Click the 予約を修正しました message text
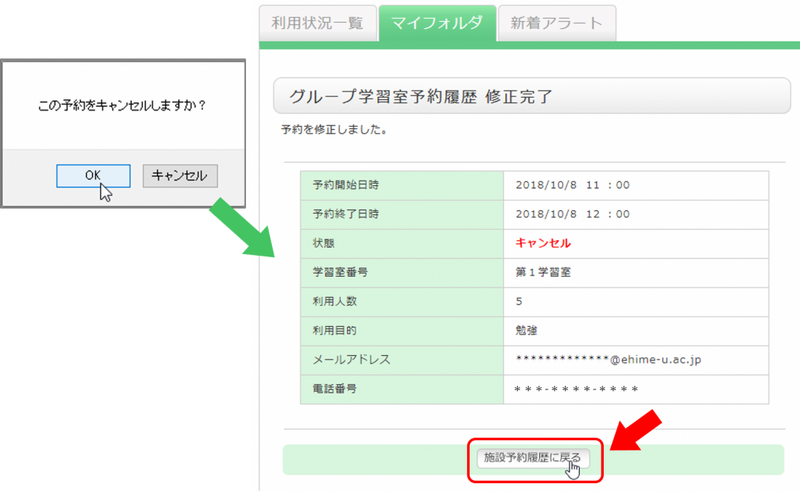The height and width of the screenshot is (491, 800). point(334,130)
